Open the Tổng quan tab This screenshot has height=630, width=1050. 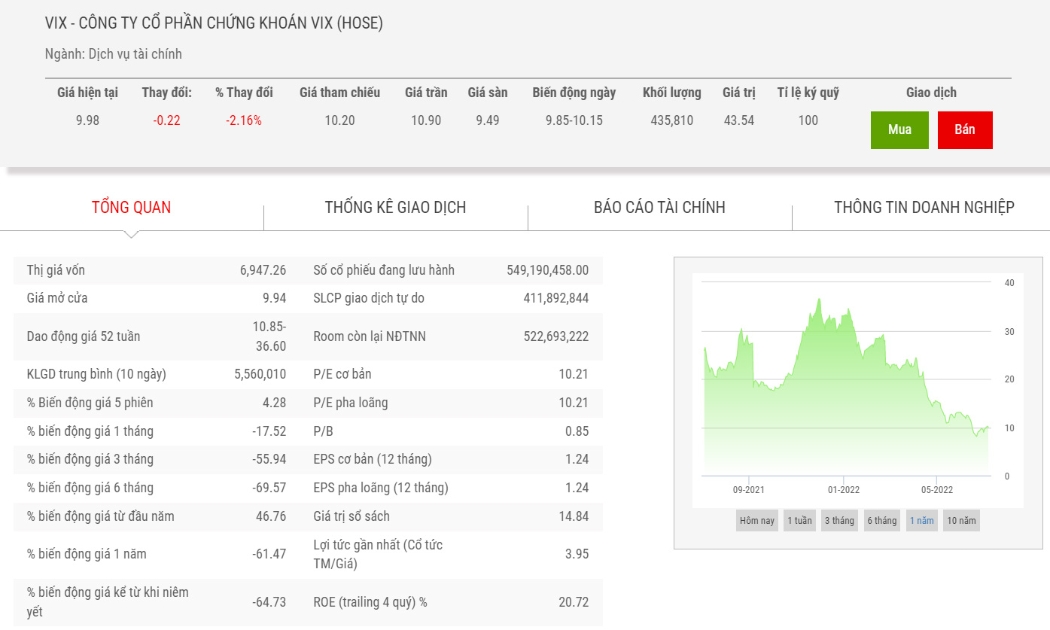point(131,208)
